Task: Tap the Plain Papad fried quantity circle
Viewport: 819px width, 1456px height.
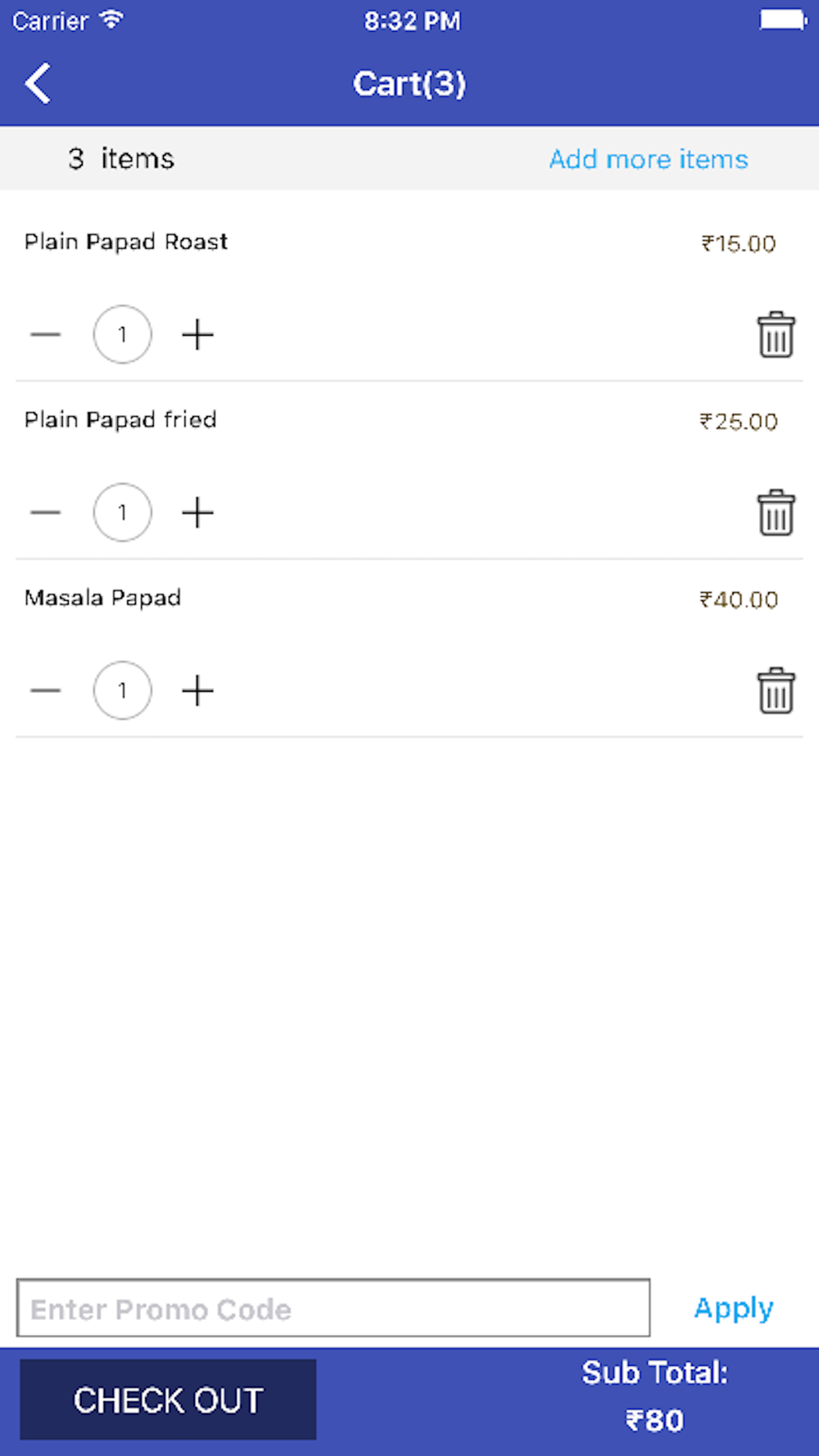Action: [122, 513]
